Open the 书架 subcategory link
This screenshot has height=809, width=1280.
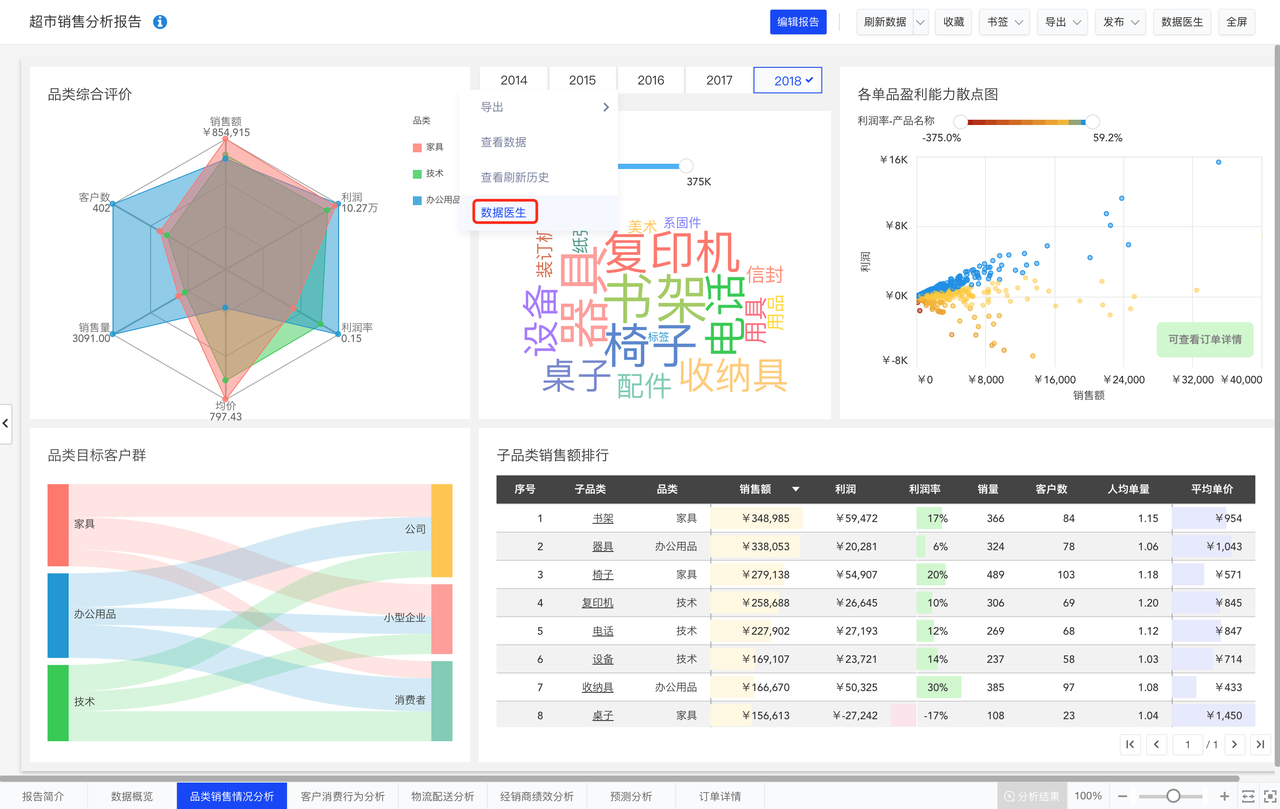[603, 518]
